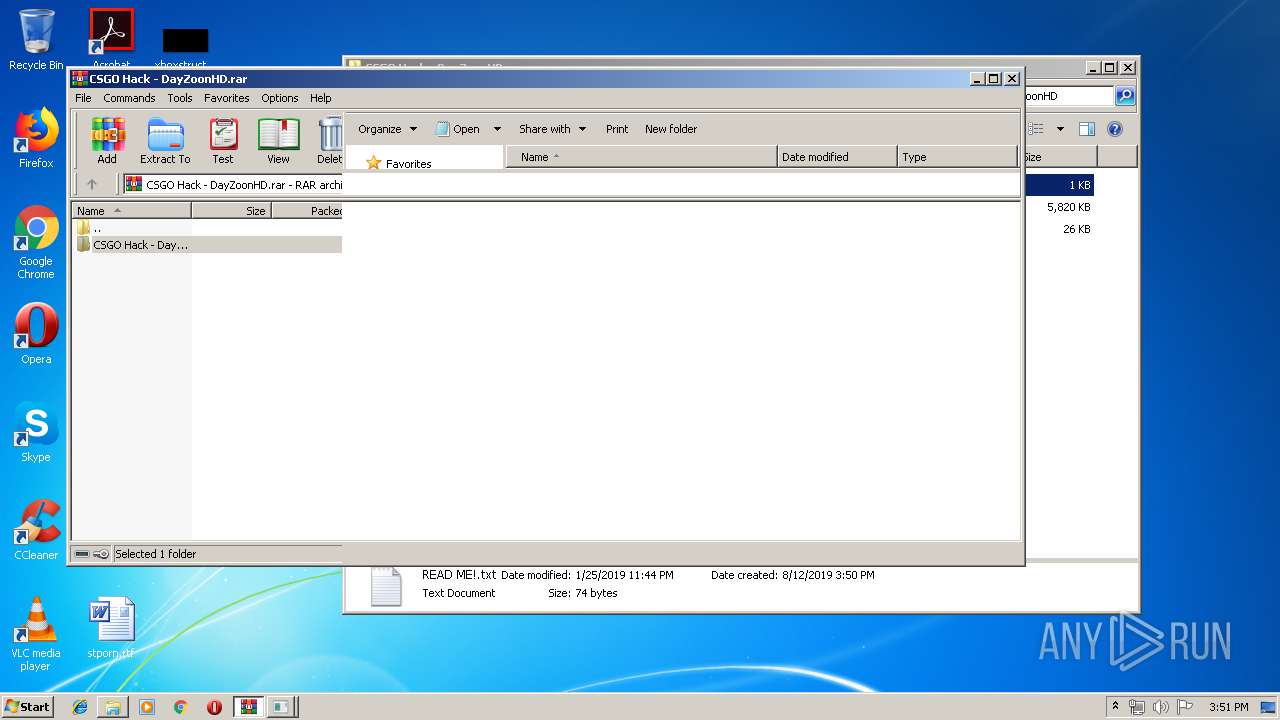Screen dimensions: 1280x720
Task: Open Chrome from the taskbar
Action: [x=180, y=706]
